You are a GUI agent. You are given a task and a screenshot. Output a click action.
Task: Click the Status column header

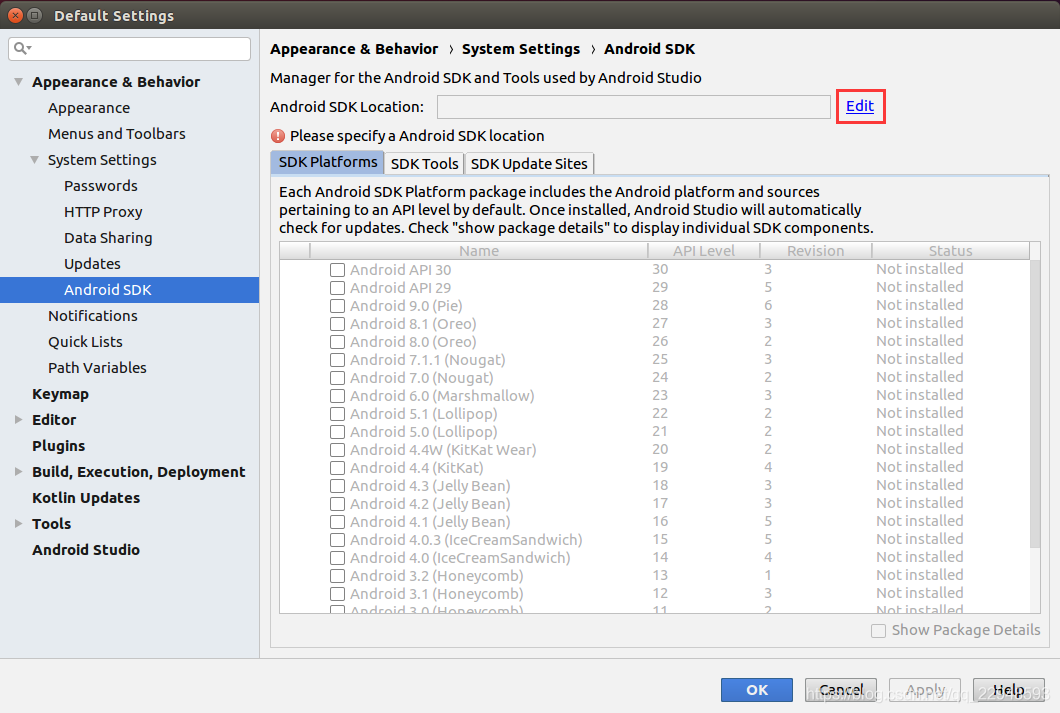click(x=950, y=251)
